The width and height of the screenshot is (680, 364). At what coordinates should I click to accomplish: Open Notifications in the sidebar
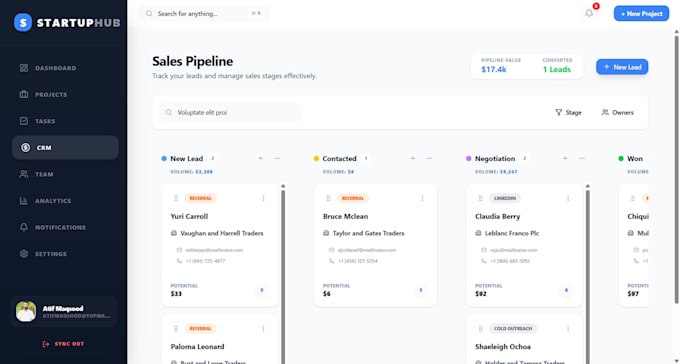coord(65,227)
